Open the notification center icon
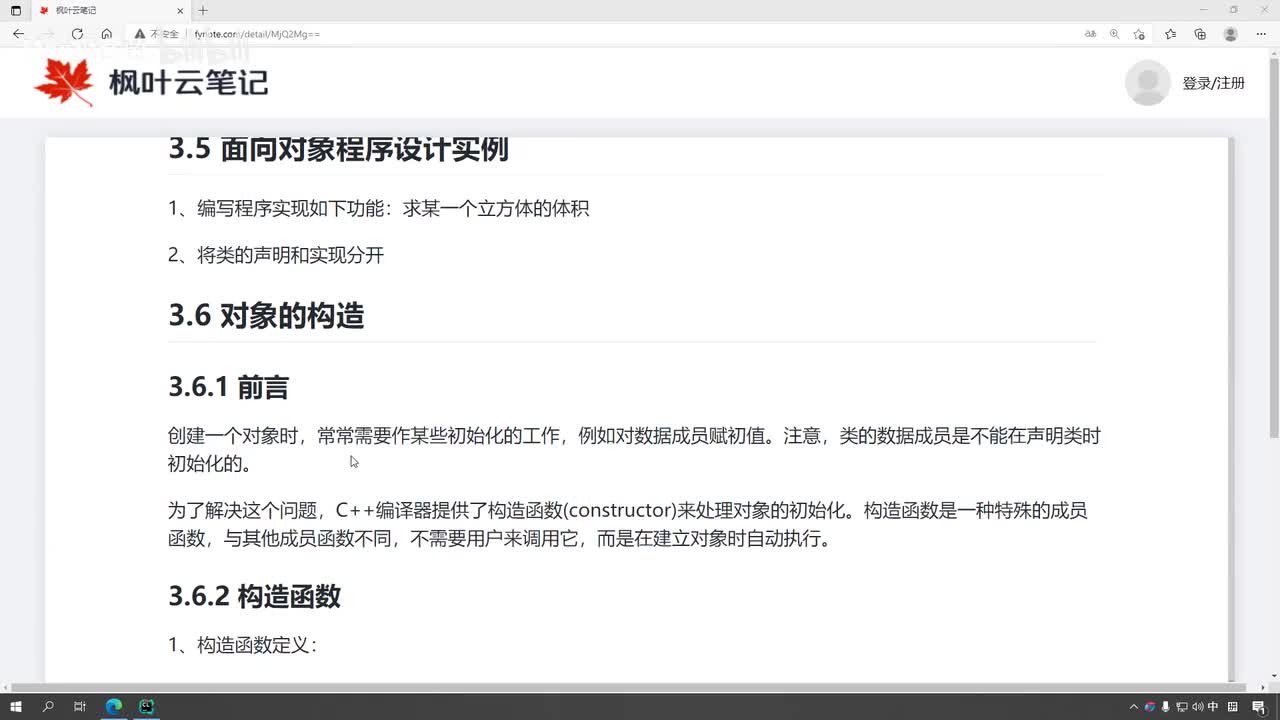Image resolution: width=1280 pixels, height=720 pixels. (x=1258, y=707)
